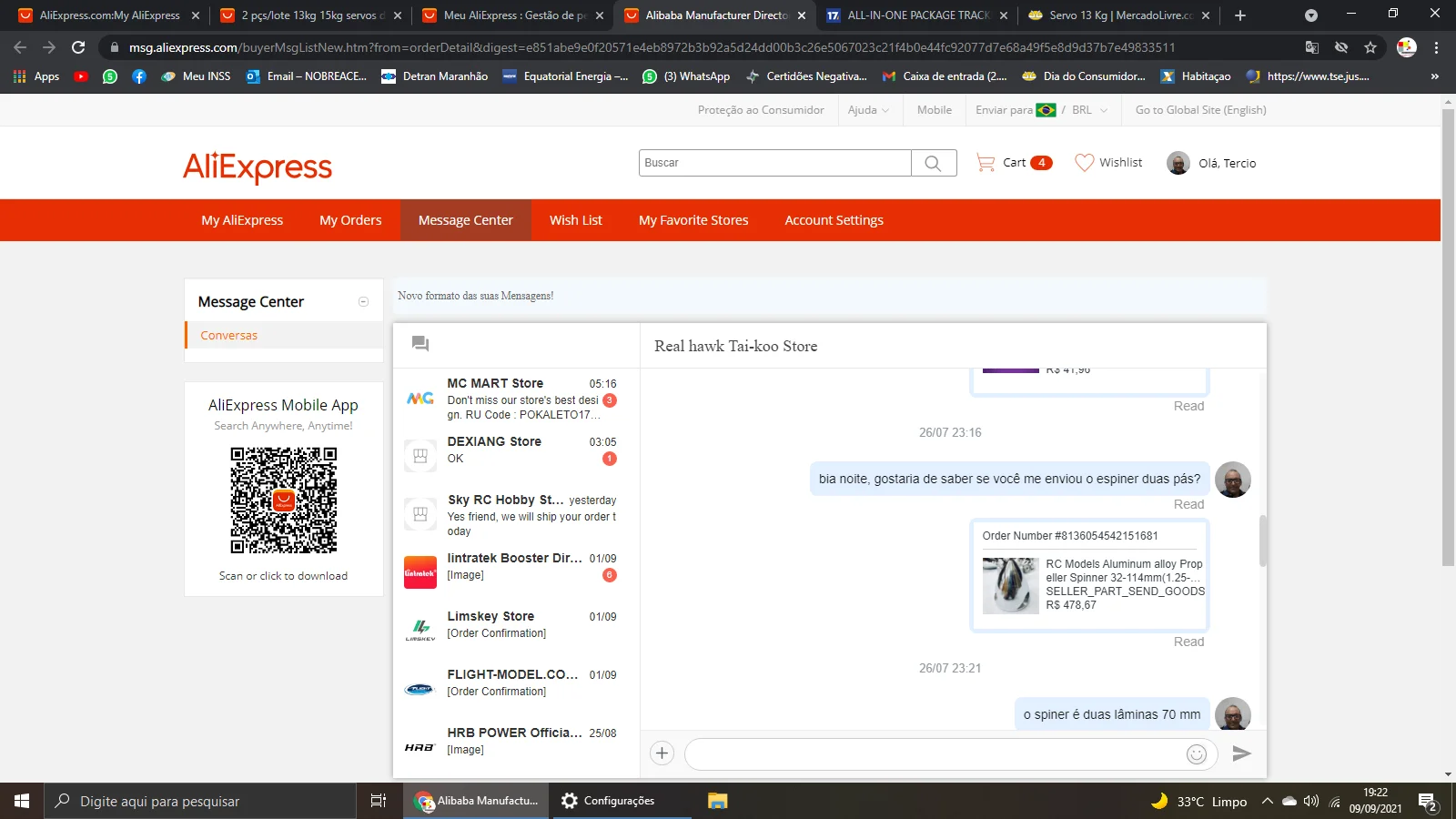Switch to the Servo 13 Kg MercadoLivre tab
Viewport: 1456px width, 819px height.
pyautogui.click(x=1119, y=15)
